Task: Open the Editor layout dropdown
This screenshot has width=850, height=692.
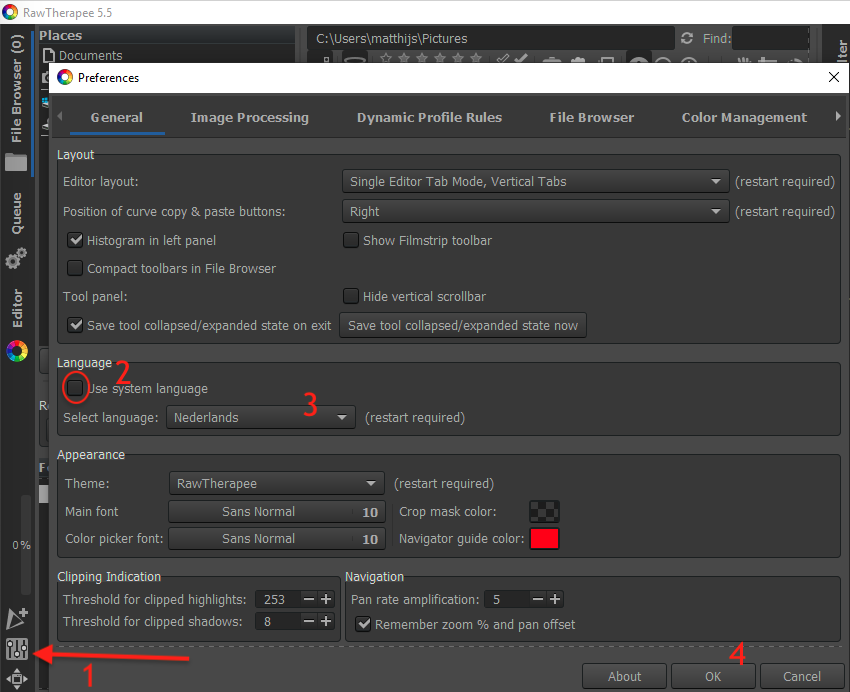Action: (x=535, y=182)
